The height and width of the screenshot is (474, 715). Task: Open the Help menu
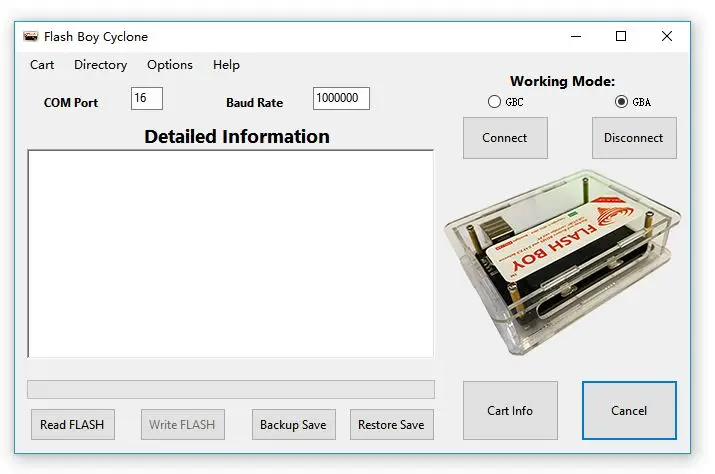[x=226, y=65]
